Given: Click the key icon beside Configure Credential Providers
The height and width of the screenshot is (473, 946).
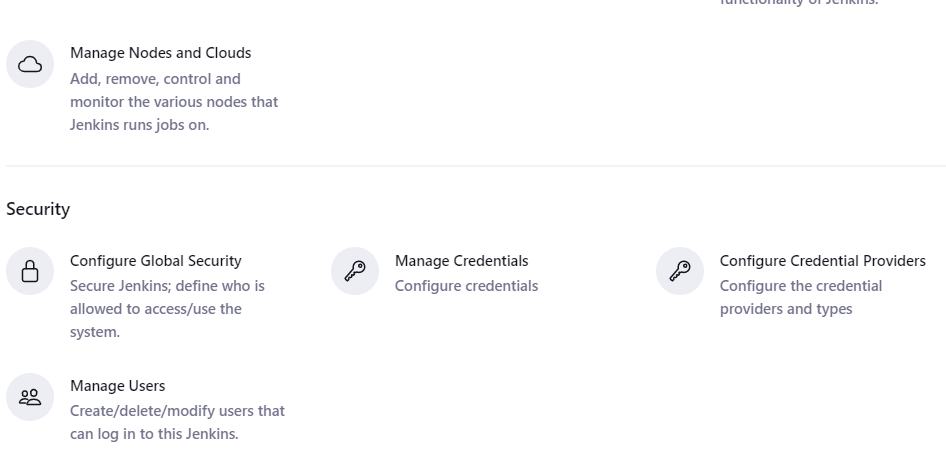Looking at the screenshot, I should click(x=680, y=272).
